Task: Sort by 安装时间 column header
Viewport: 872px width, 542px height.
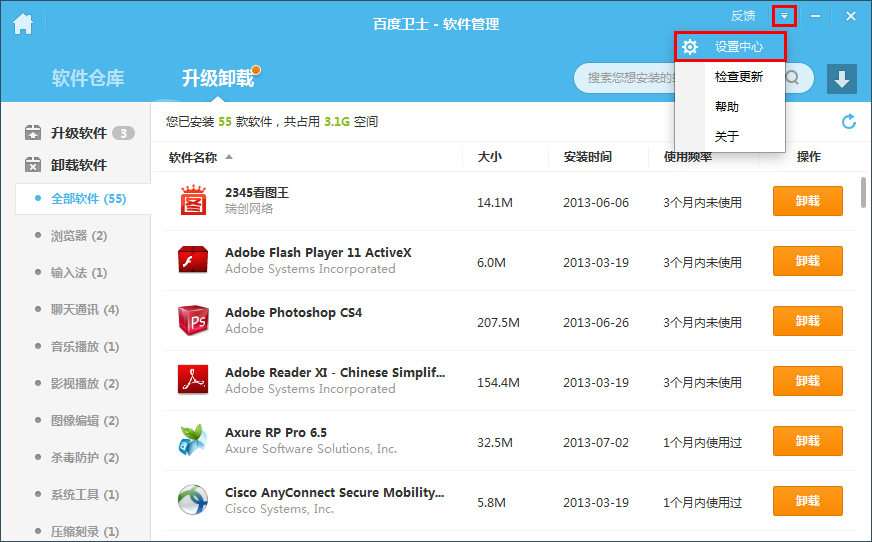Action: (x=587, y=157)
